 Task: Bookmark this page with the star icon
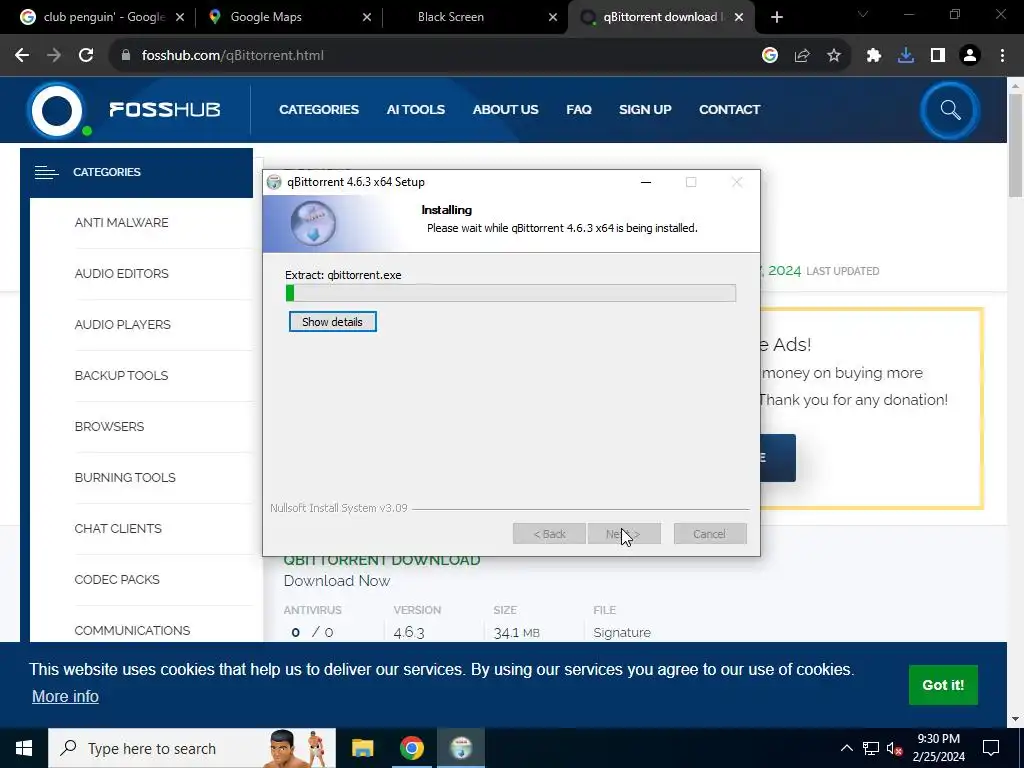(834, 56)
